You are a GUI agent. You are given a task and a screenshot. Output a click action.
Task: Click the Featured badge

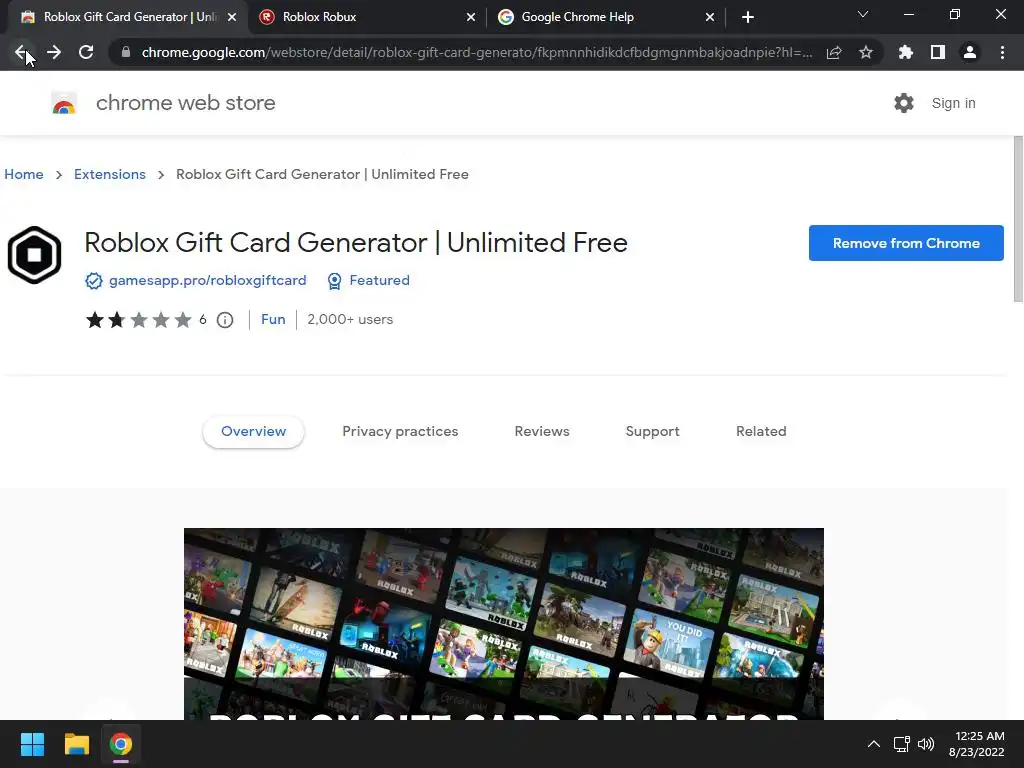coord(369,280)
